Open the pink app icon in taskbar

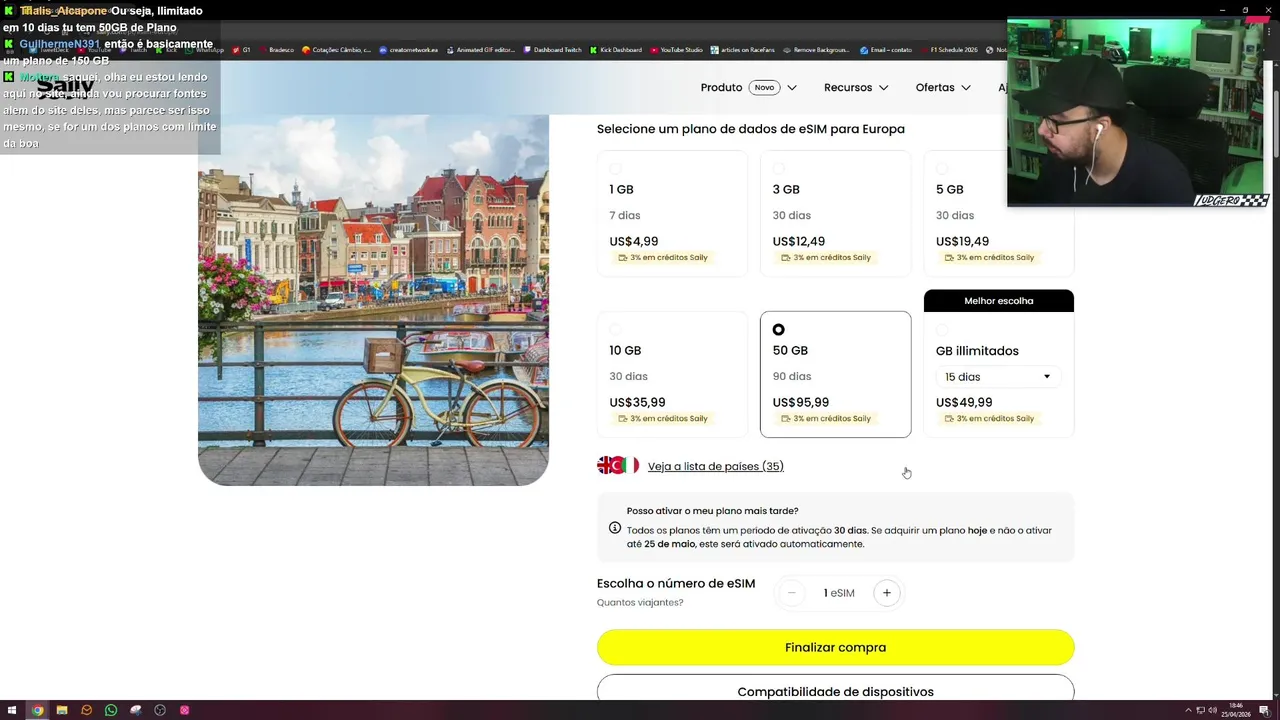point(184,710)
